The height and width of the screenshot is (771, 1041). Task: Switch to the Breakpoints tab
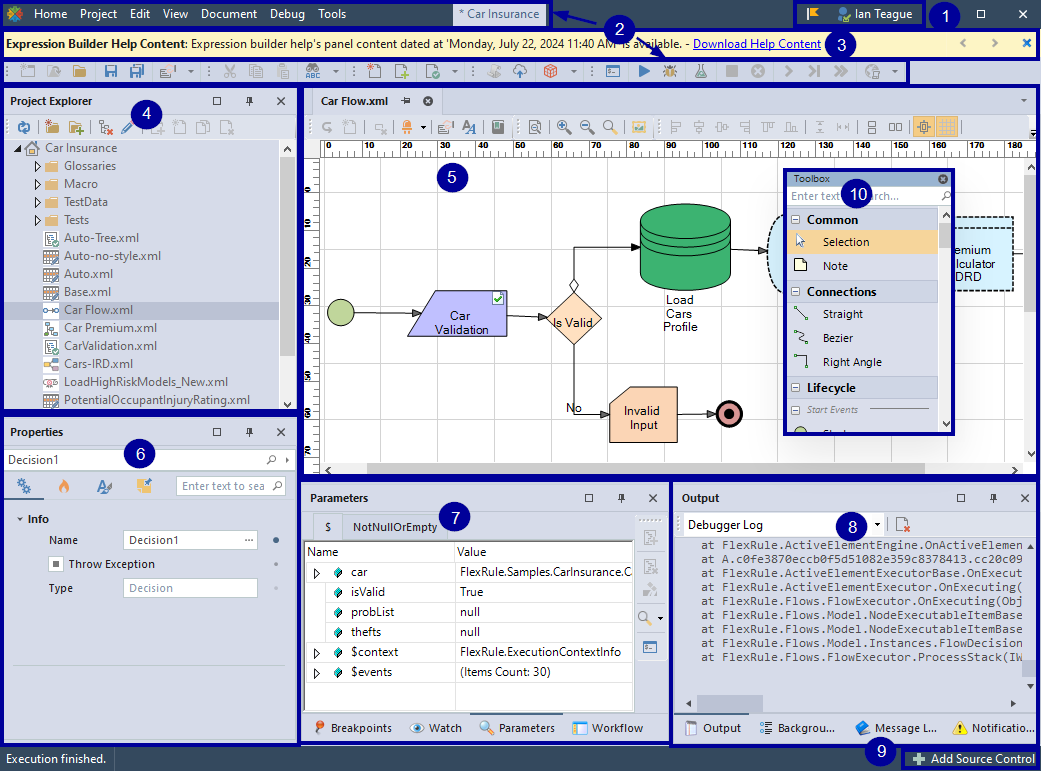[x=353, y=728]
